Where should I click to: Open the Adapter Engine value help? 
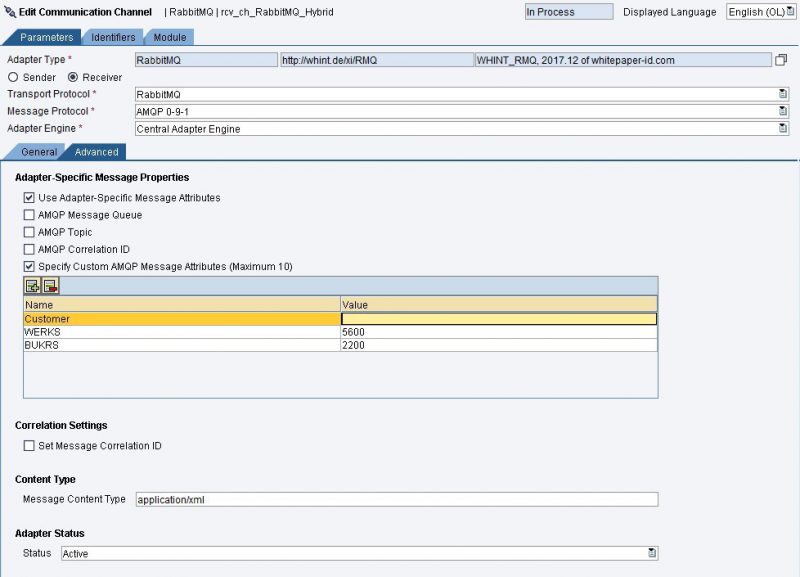(783, 129)
